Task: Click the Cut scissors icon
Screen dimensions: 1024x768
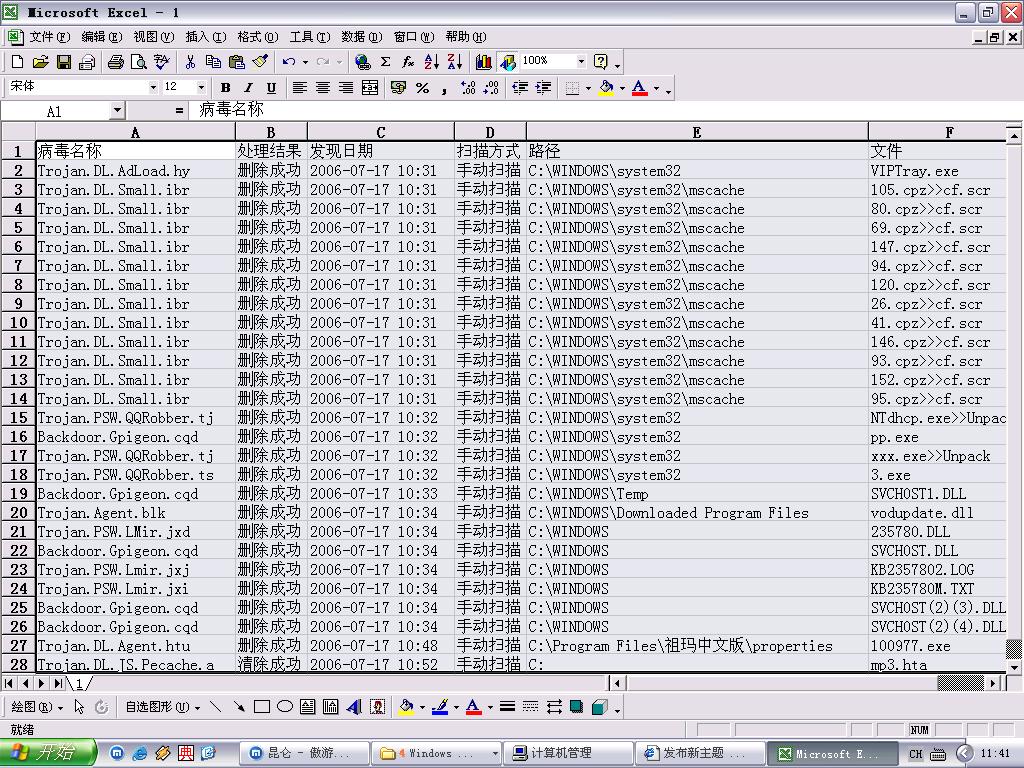Action: point(189,62)
